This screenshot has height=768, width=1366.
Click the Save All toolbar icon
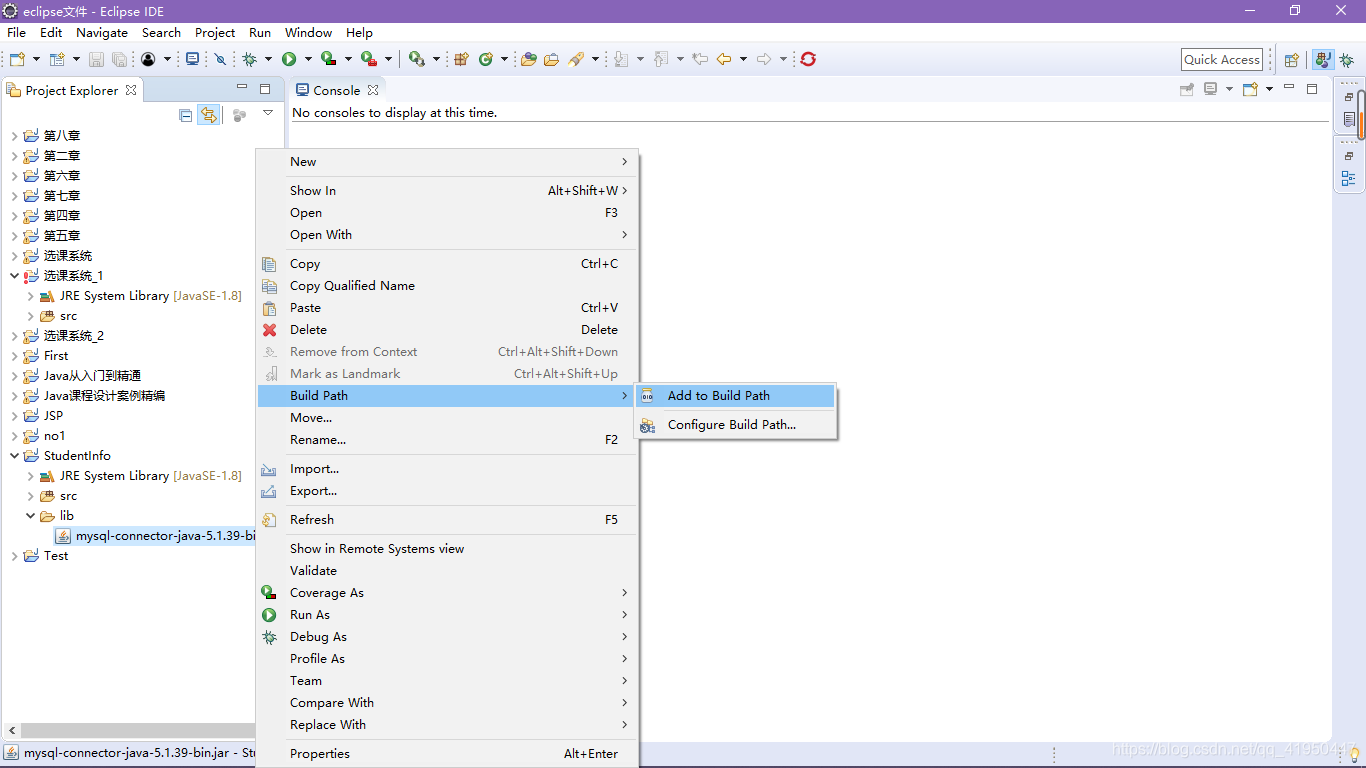[x=120, y=59]
